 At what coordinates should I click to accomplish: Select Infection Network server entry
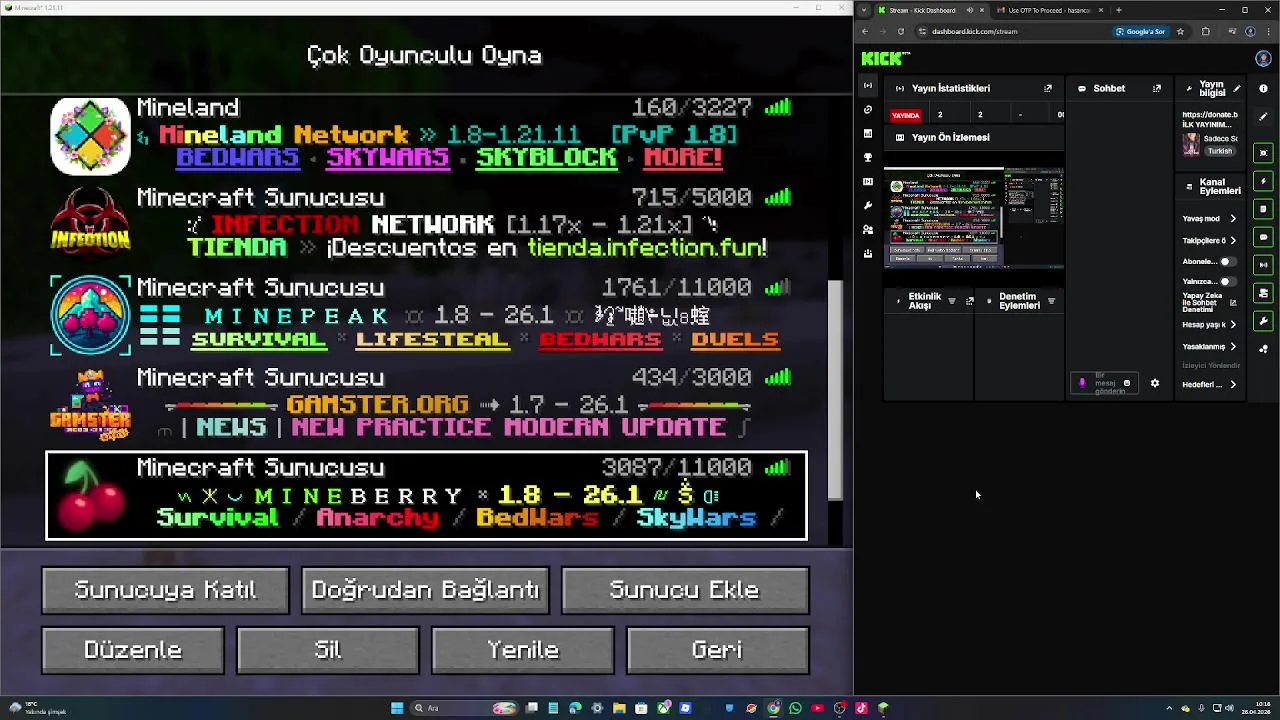(x=426, y=224)
